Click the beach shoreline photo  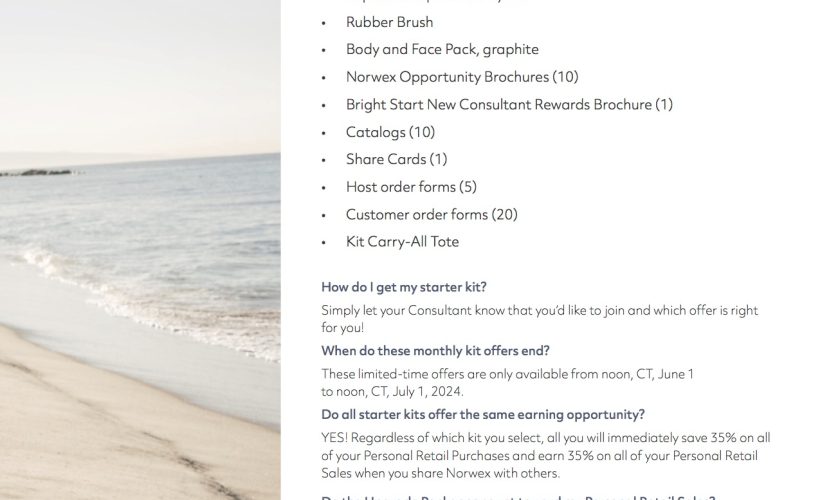click(x=140, y=250)
